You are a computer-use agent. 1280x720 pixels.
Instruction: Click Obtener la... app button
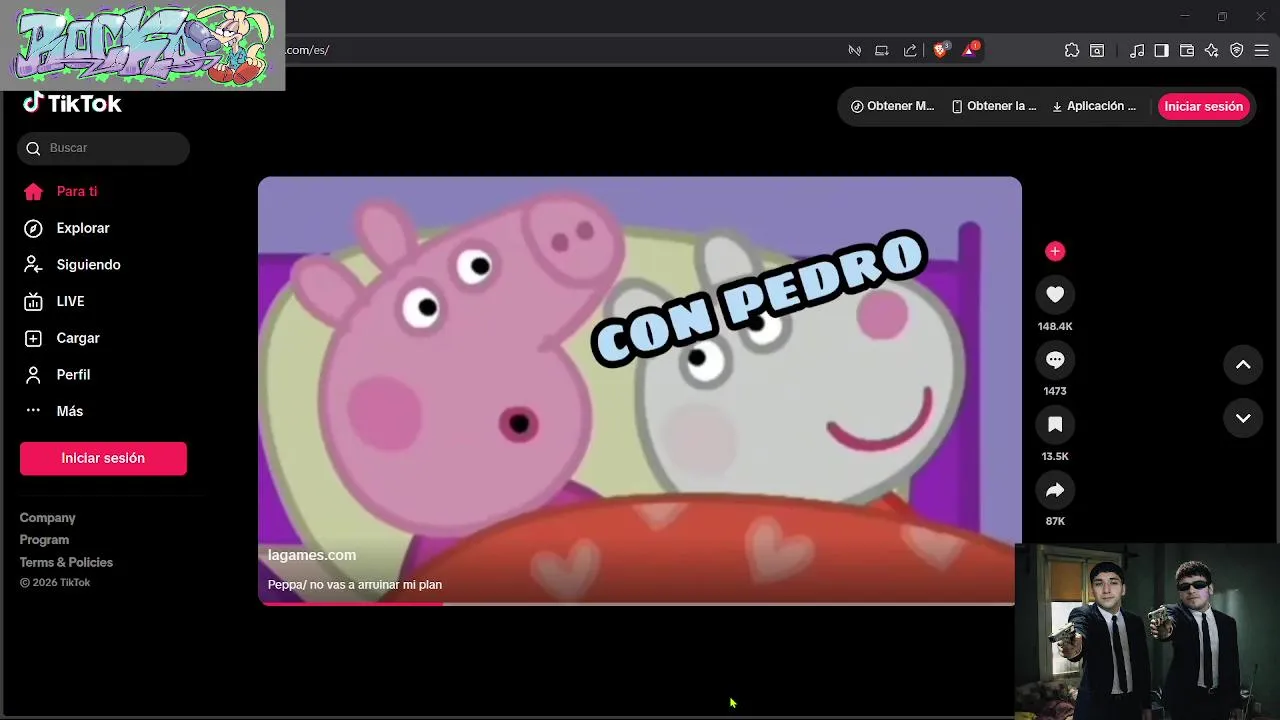coord(993,106)
